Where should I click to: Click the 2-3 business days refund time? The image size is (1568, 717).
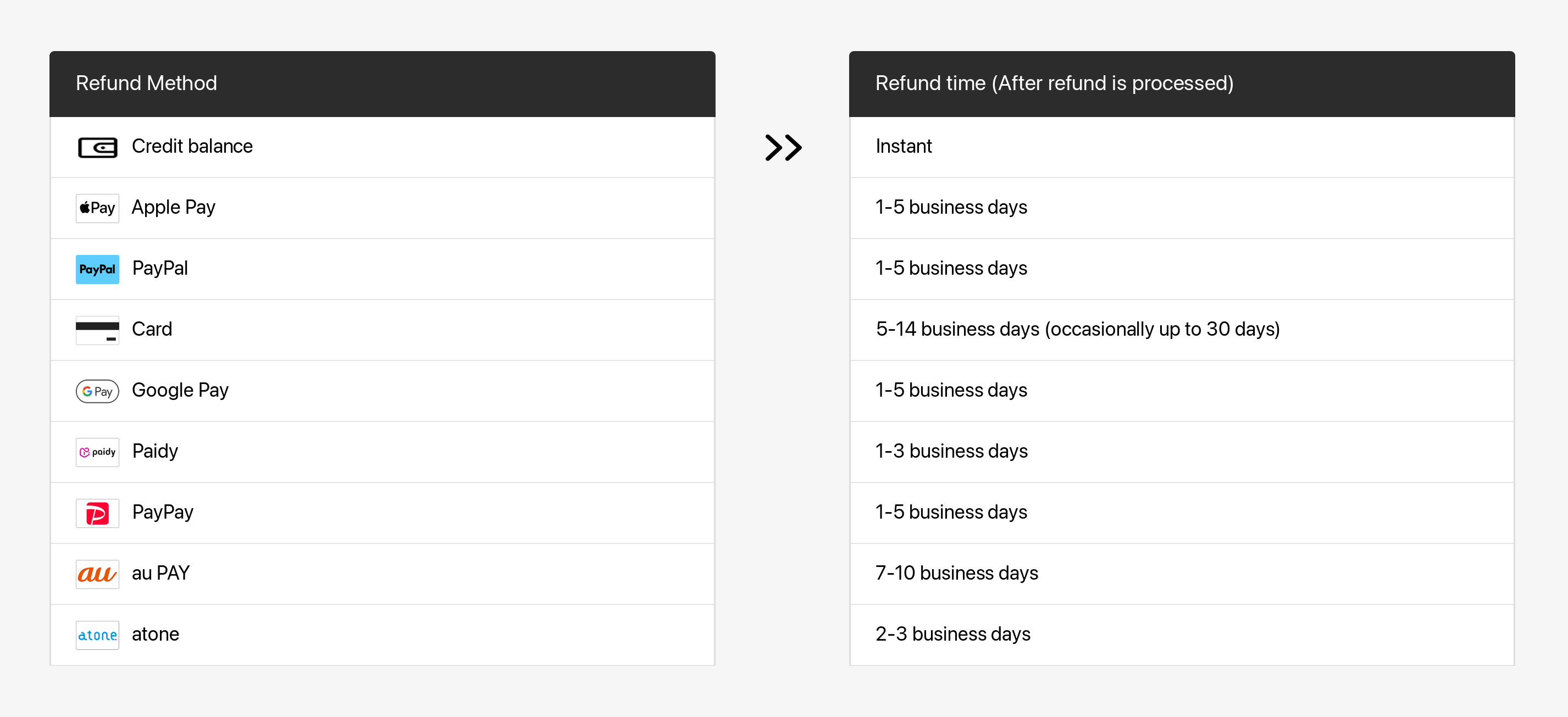pos(952,634)
